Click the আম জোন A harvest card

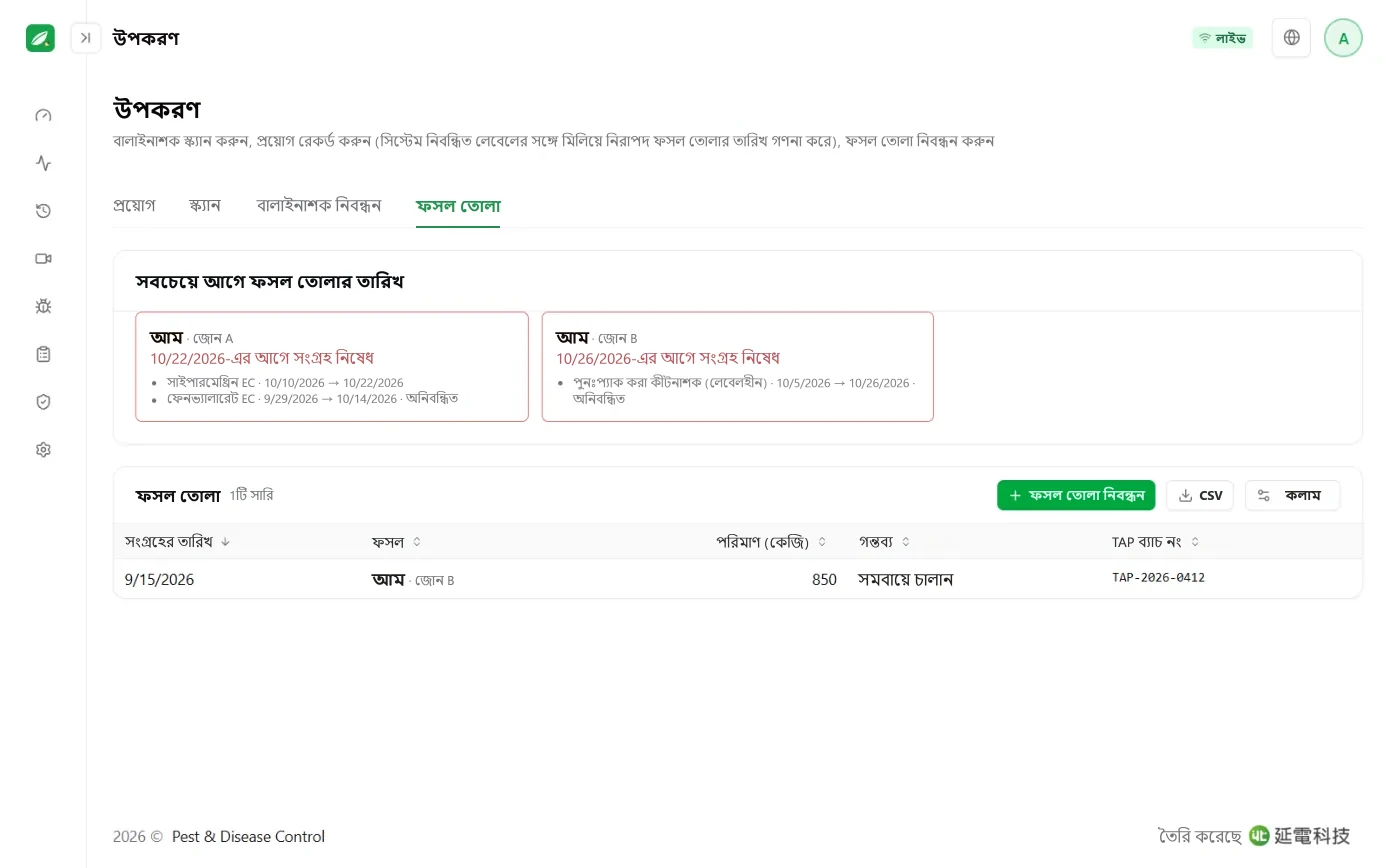332,367
